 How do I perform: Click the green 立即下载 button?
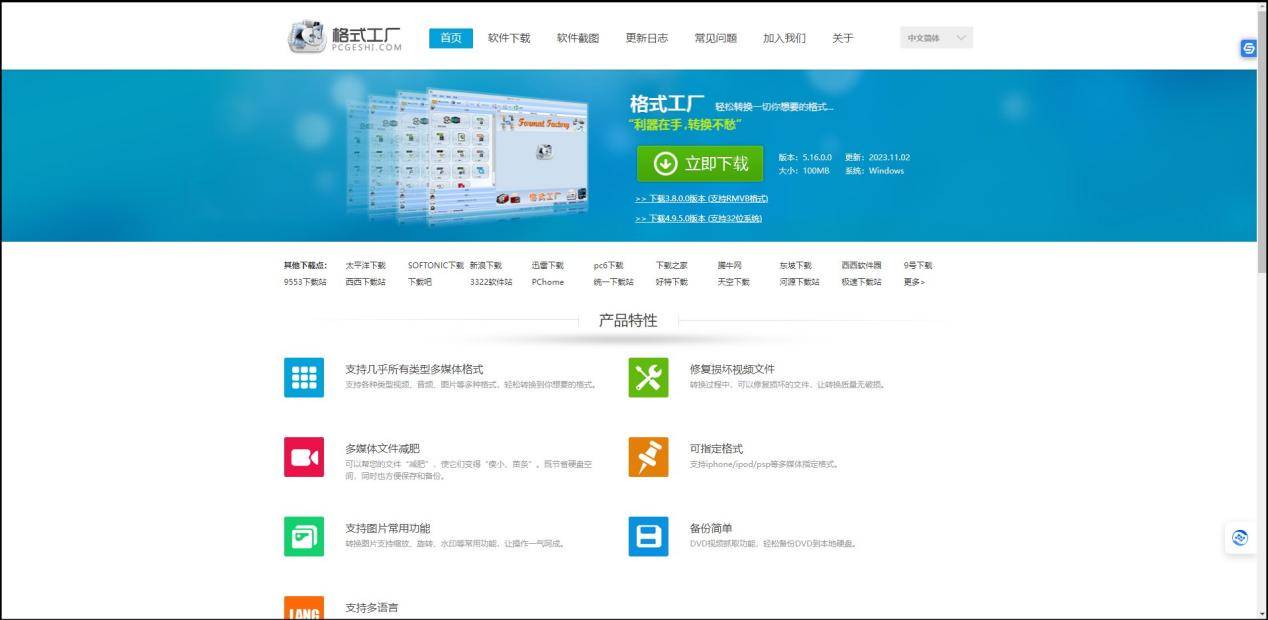pyautogui.click(x=700, y=164)
